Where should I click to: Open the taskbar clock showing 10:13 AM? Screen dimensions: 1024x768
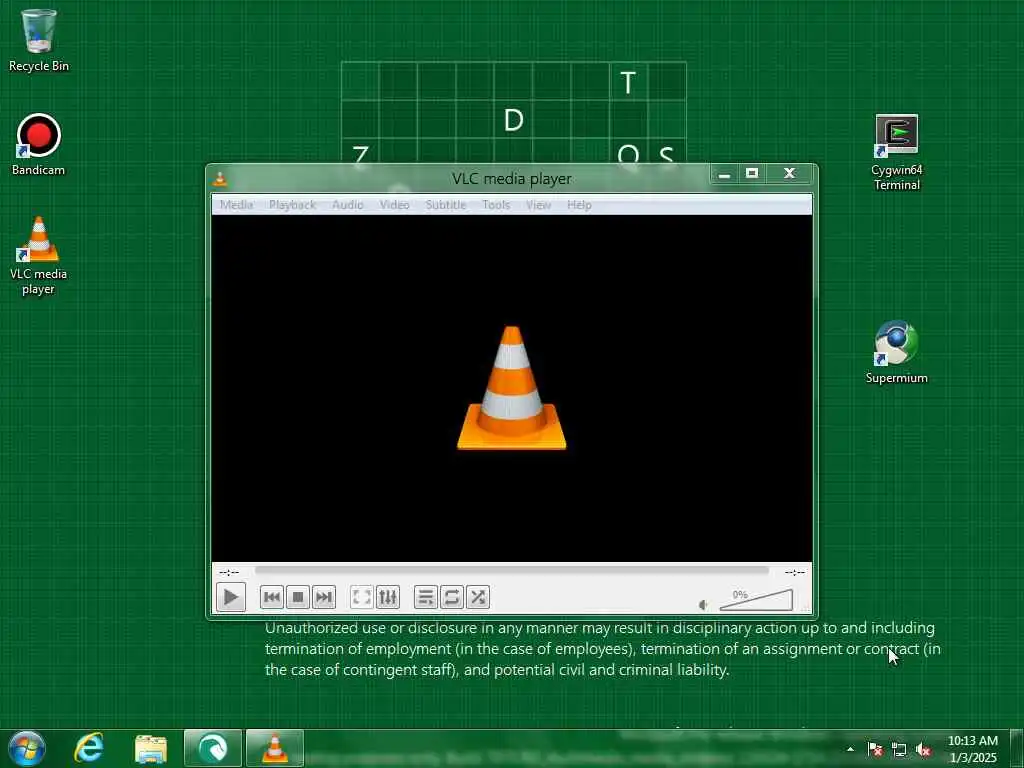click(x=972, y=749)
